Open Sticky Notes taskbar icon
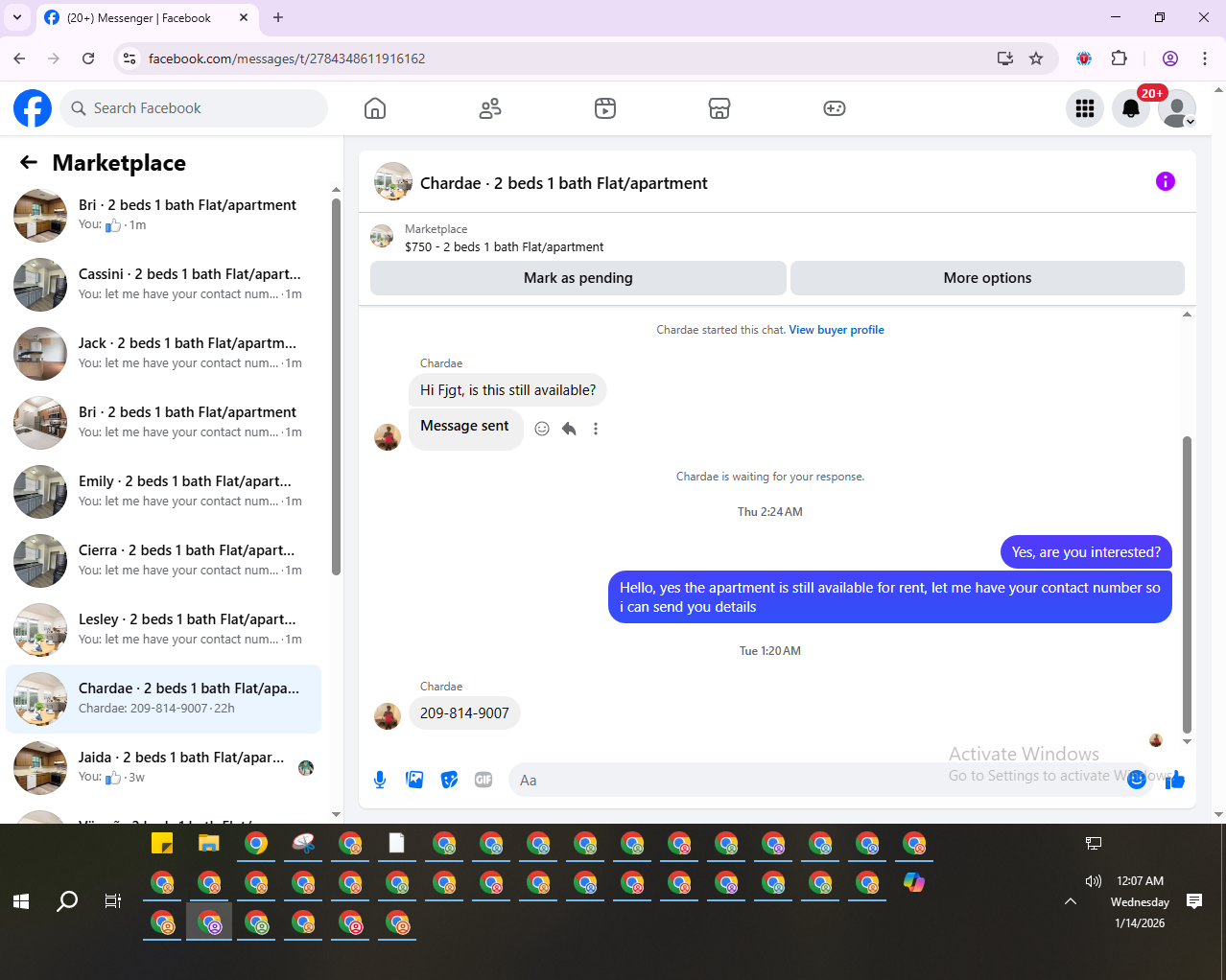The image size is (1226, 980). [162, 844]
